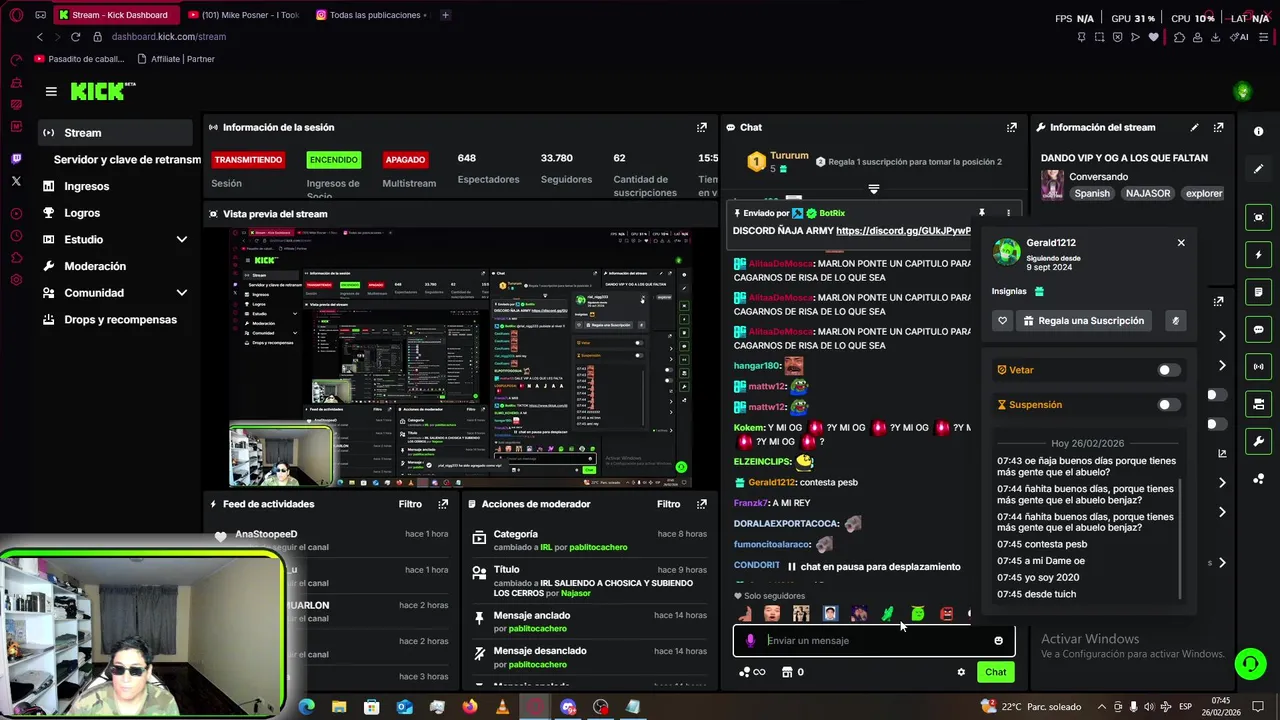Viewport: 1280px width, 720px height.
Task: Open the shop icon below chat input
Action: 787,672
